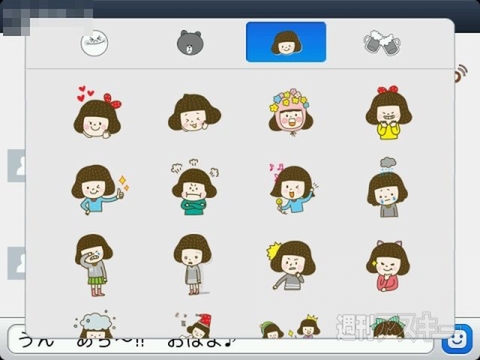Open the Moon face sticker tab

tap(94, 43)
